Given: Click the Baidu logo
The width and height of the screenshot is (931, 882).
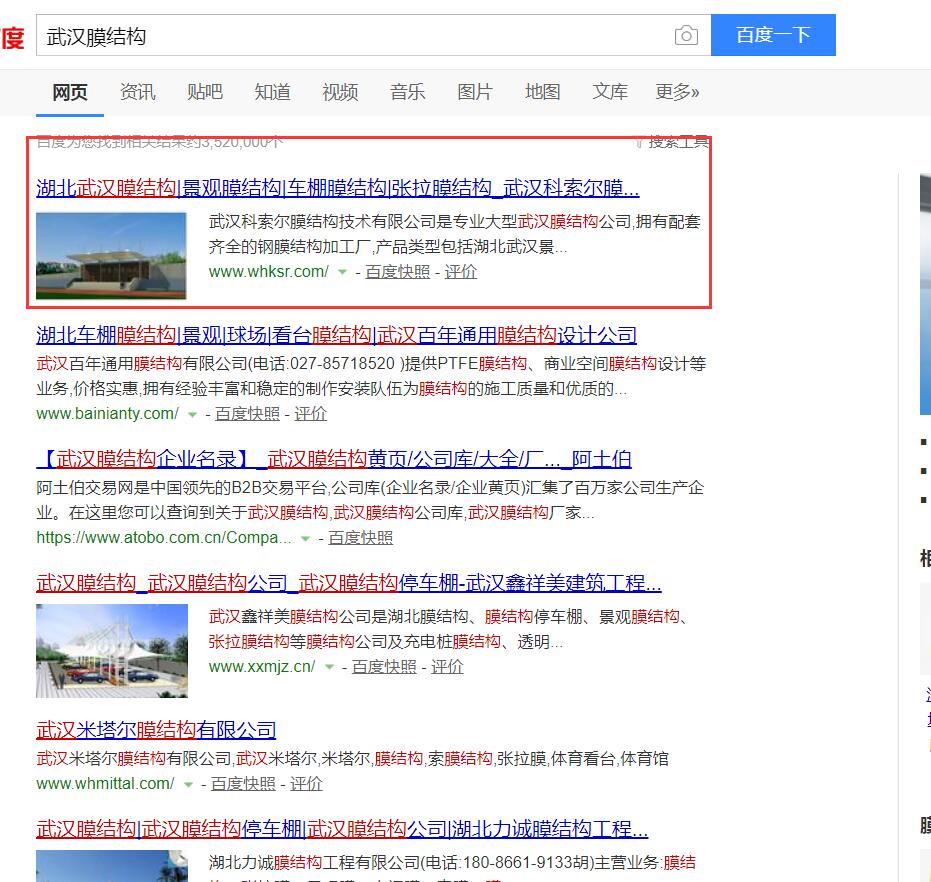Looking at the screenshot, I should (11, 38).
